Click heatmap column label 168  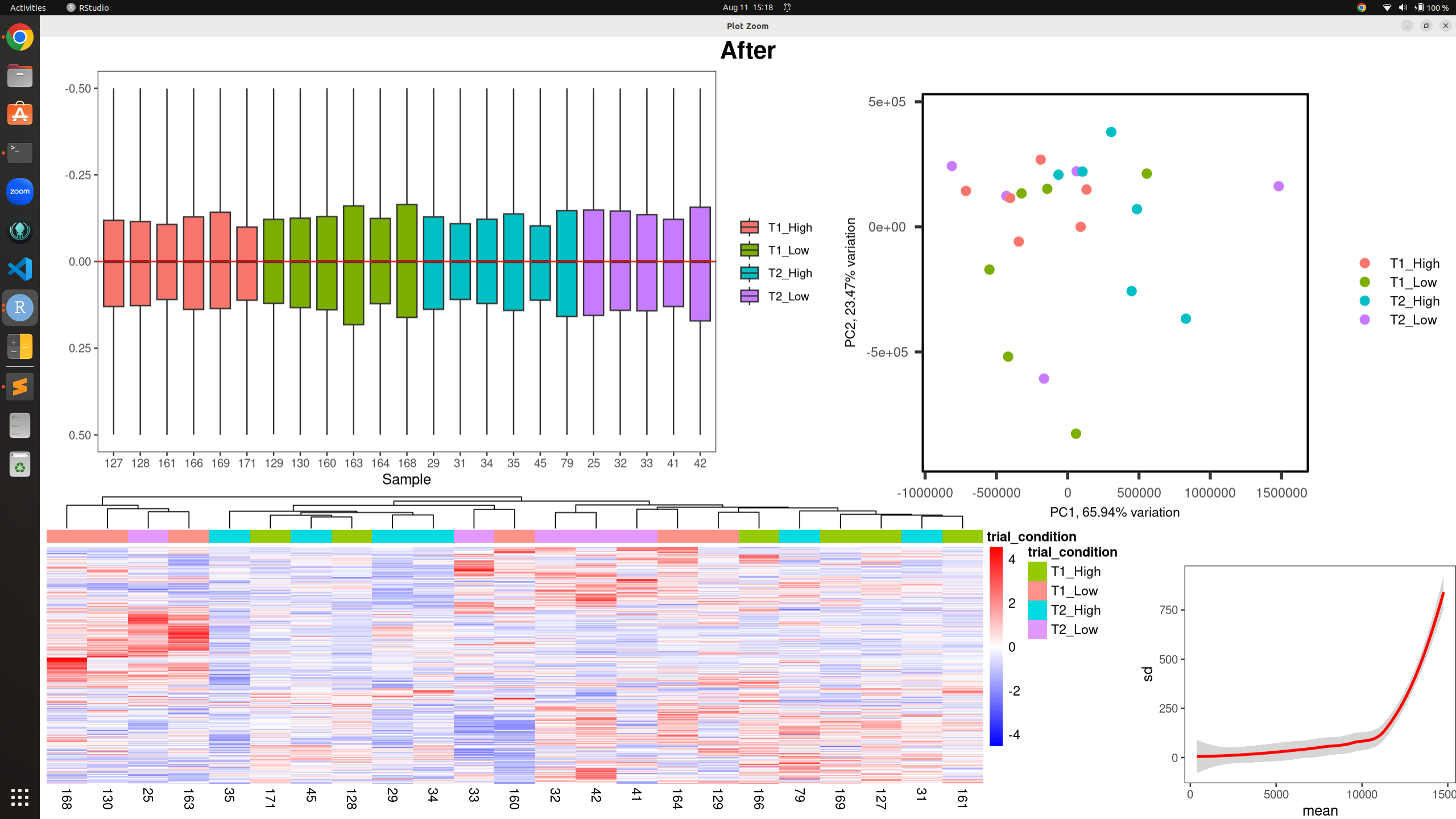[67, 799]
